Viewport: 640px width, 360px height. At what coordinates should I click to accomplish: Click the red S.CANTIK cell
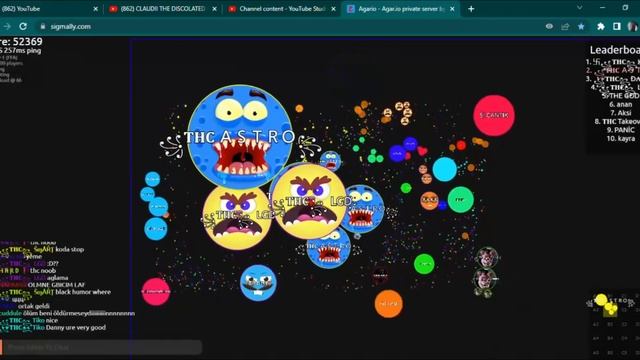(x=494, y=116)
